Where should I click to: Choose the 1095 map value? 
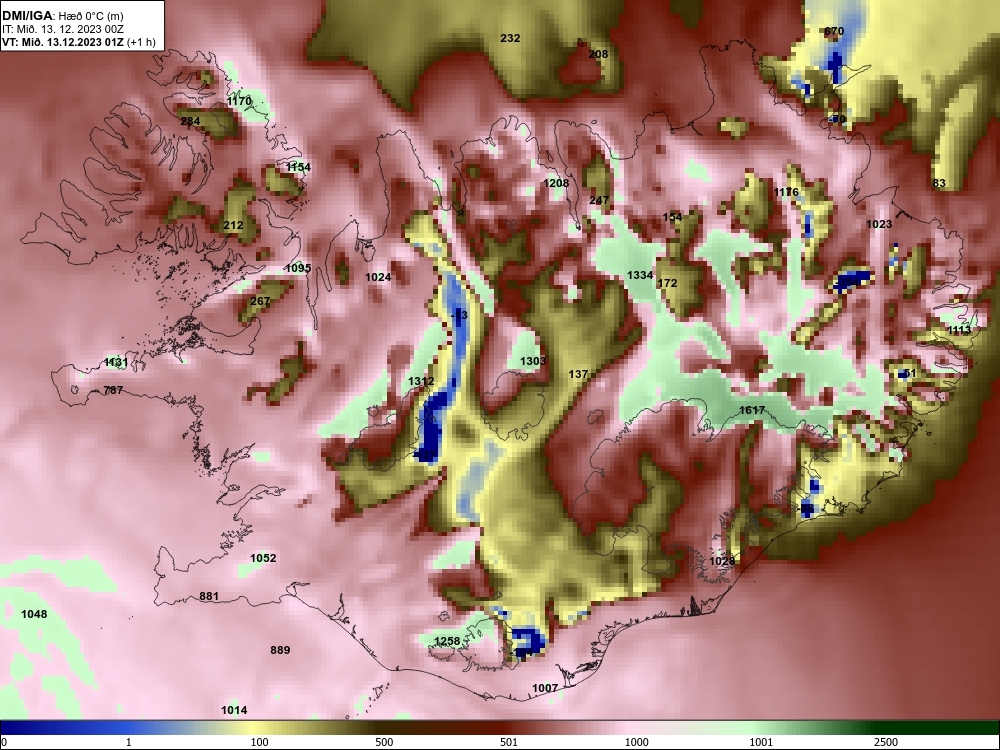coord(298,268)
